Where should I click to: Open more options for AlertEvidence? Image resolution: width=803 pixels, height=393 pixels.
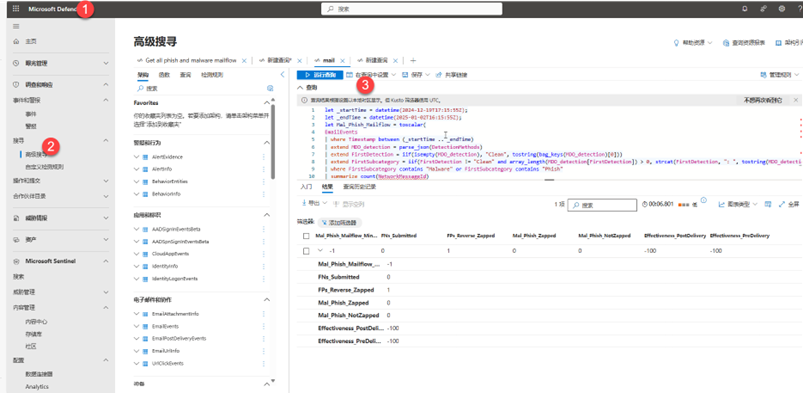264,157
